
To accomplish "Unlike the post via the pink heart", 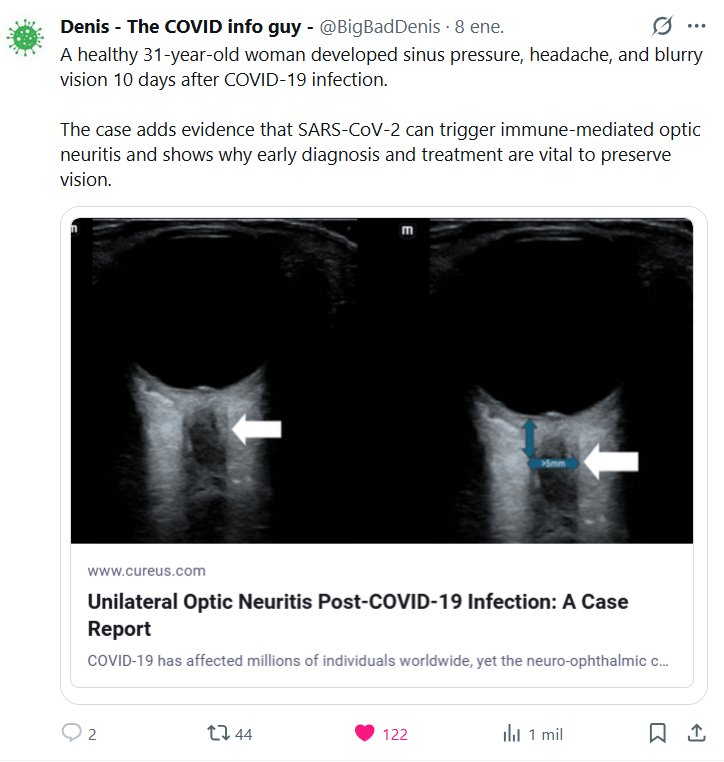I will 365,733.
